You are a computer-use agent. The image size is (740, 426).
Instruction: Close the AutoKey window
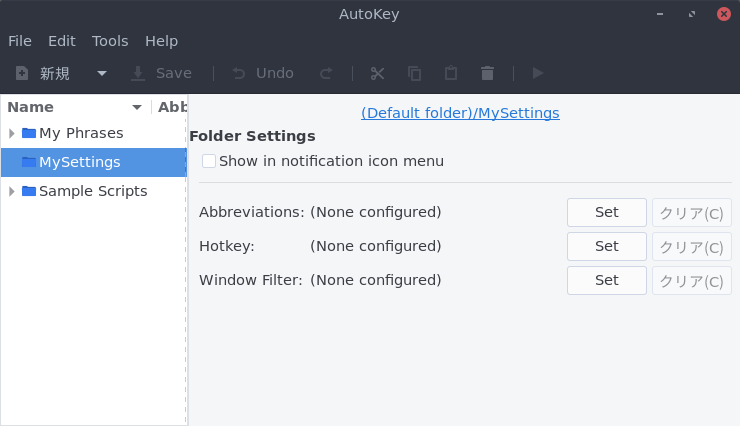(723, 14)
